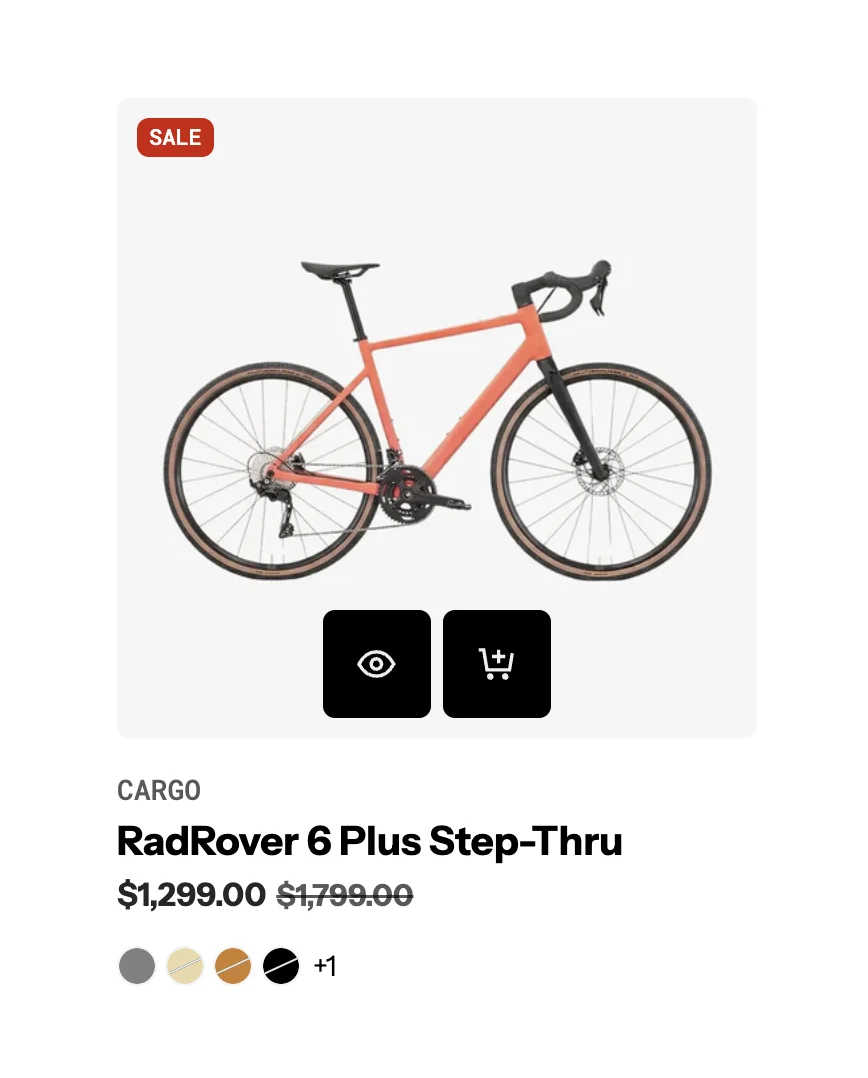The width and height of the screenshot is (868, 1078).
Task: Click the crossed-out $1,799.00 original price
Action: pos(345,894)
